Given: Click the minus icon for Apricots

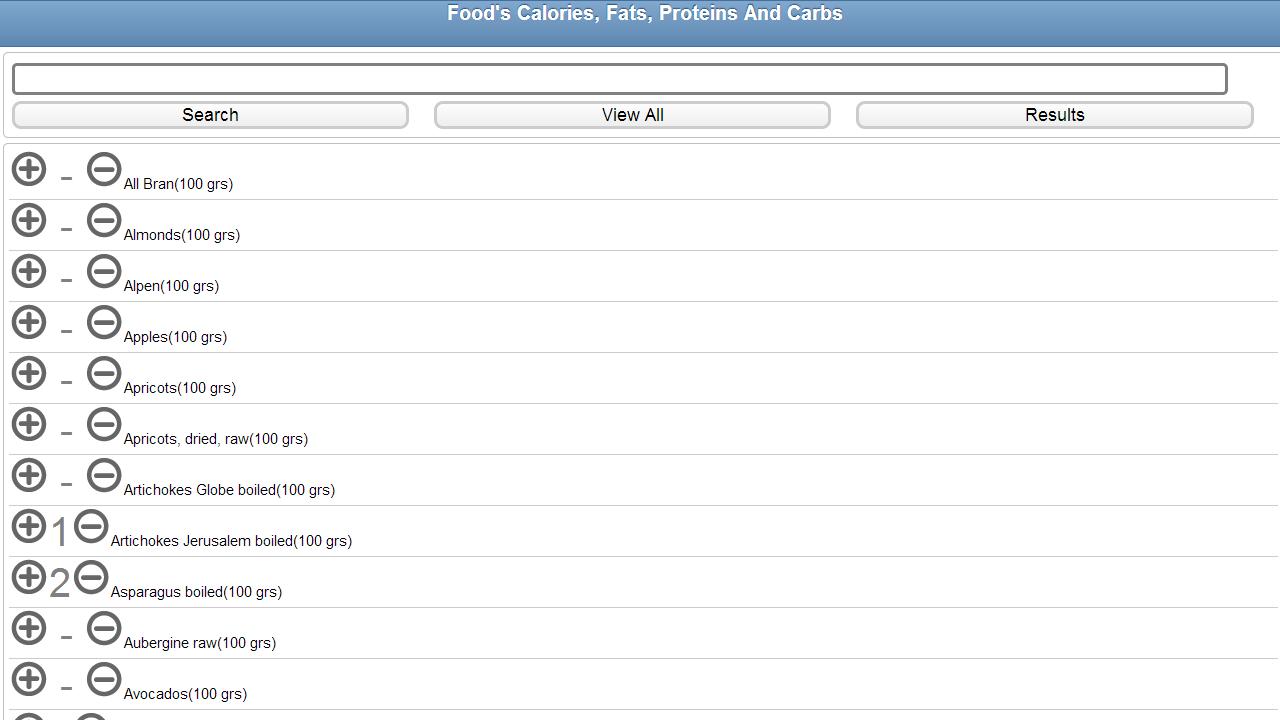Looking at the screenshot, I should tap(104, 373).
